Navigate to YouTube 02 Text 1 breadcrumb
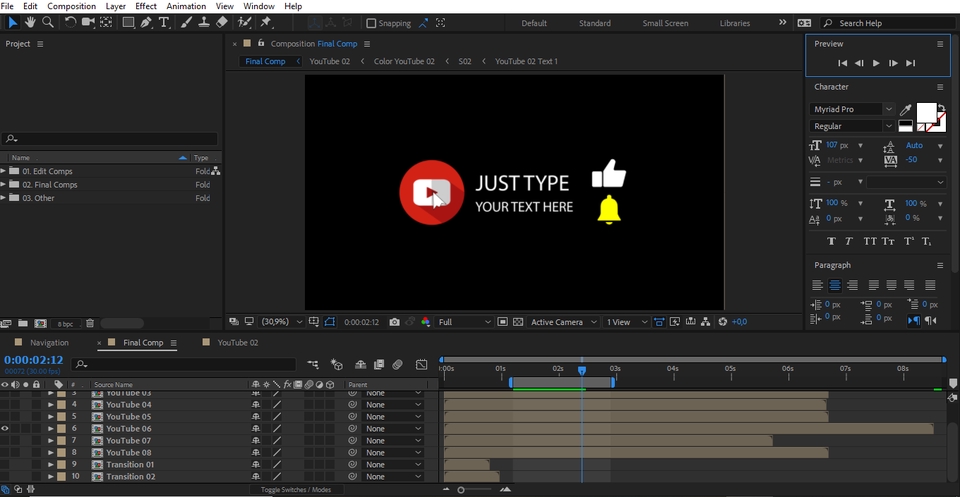Screen dimensions: 960x497 [526, 61]
